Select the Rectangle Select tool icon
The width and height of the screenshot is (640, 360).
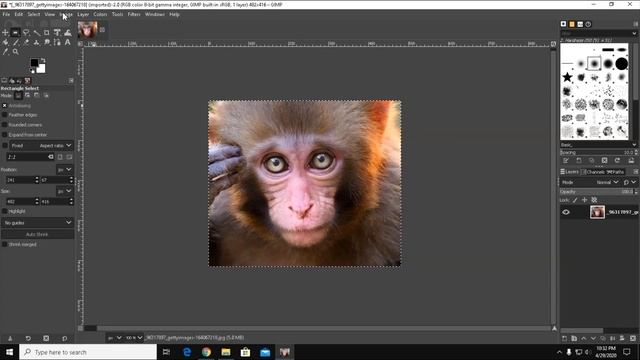(x=15, y=32)
